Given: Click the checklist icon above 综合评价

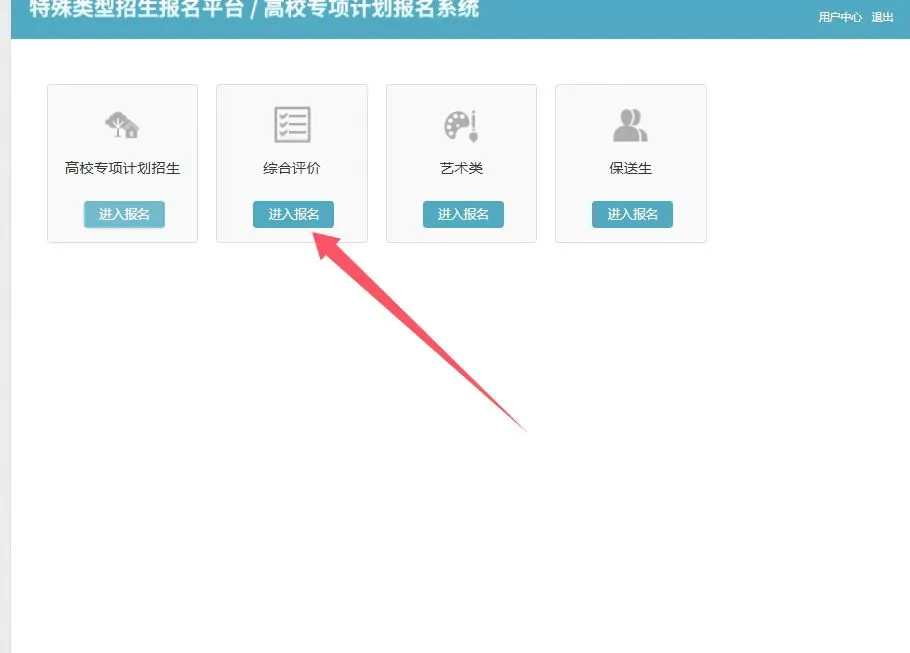Looking at the screenshot, I should (x=292, y=125).
